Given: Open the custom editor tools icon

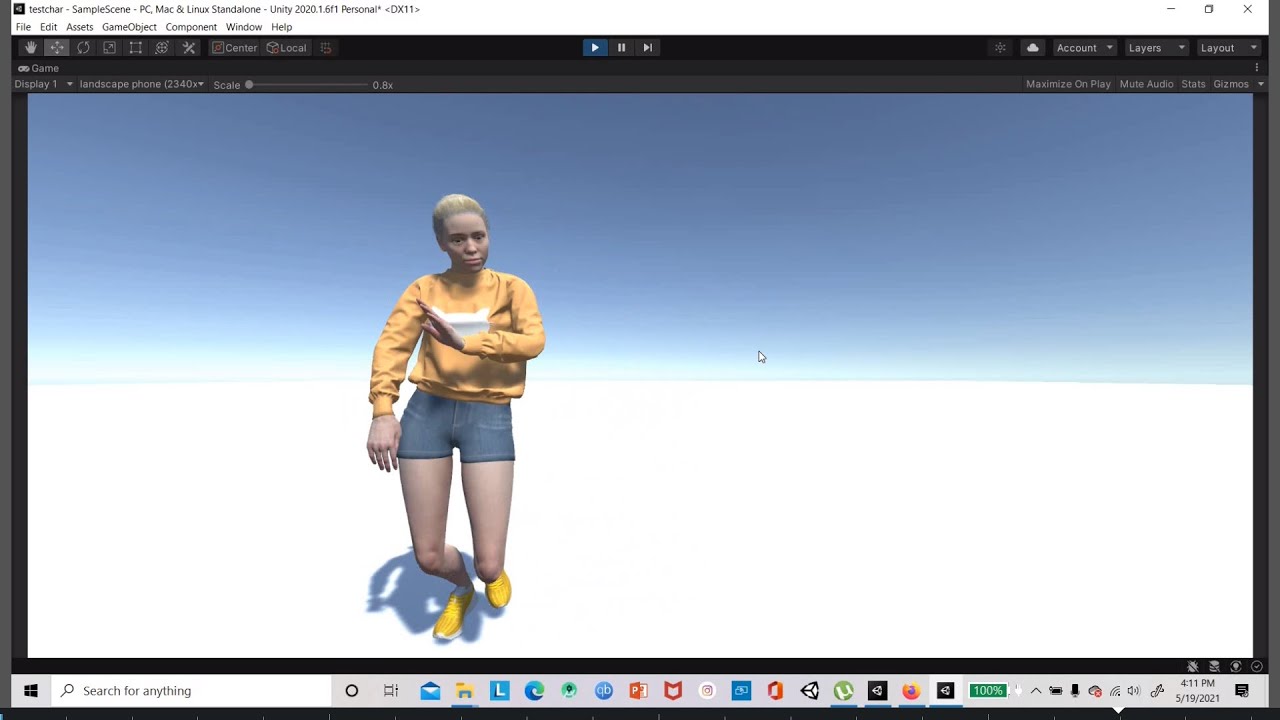Looking at the screenshot, I should [188, 48].
